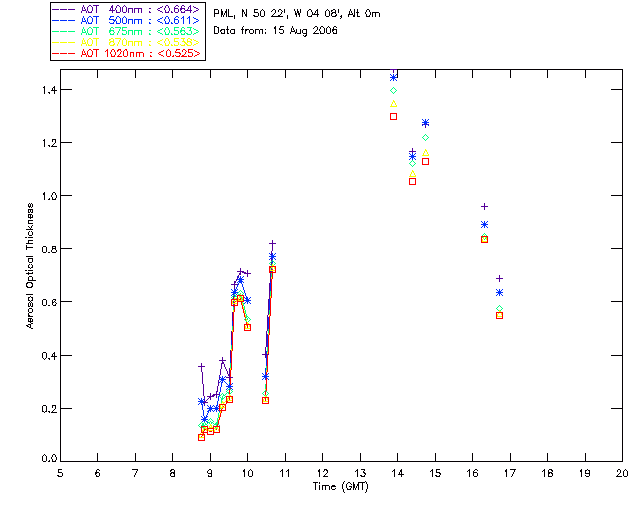Screen dimensions: 640x512
Task: Click the purple plus data point near AOT 0.82
Action: click(272, 243)
